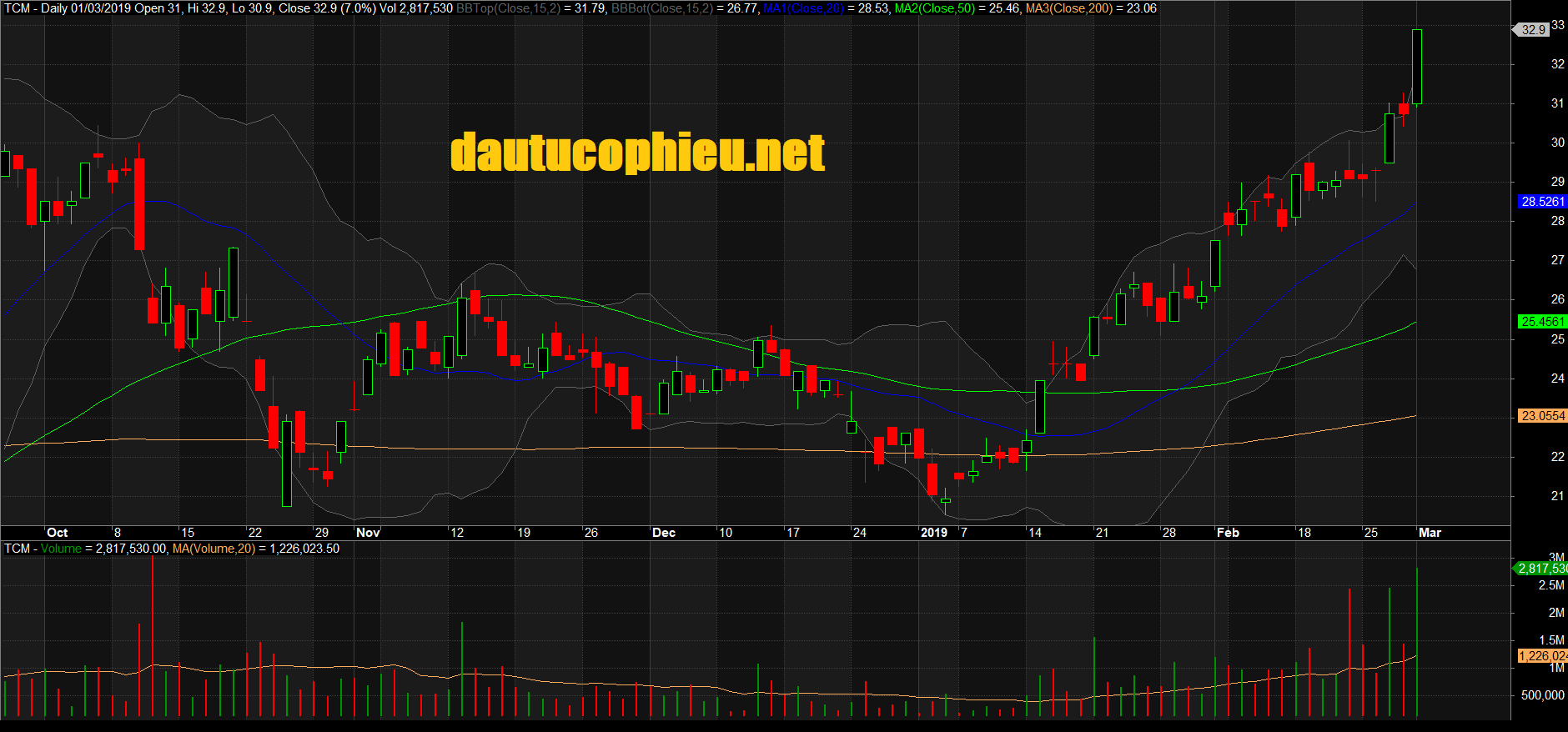Click the 32 price axis label
The width and height of the screenshot is (1568, 732).
(1557, 64)
